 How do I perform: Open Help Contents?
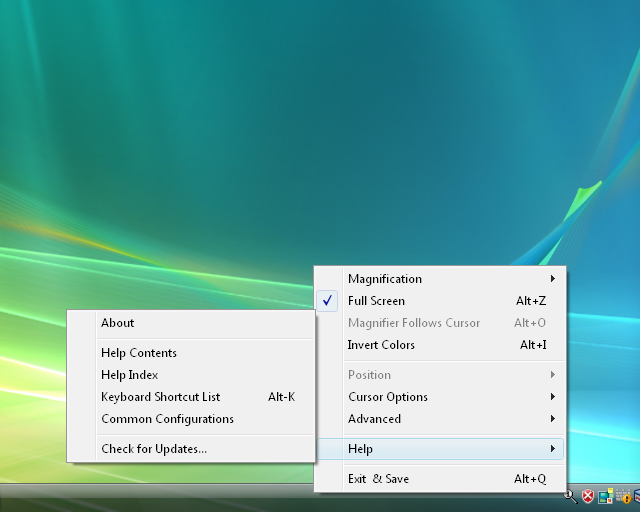pyautogui.click(x=139, y=353)
